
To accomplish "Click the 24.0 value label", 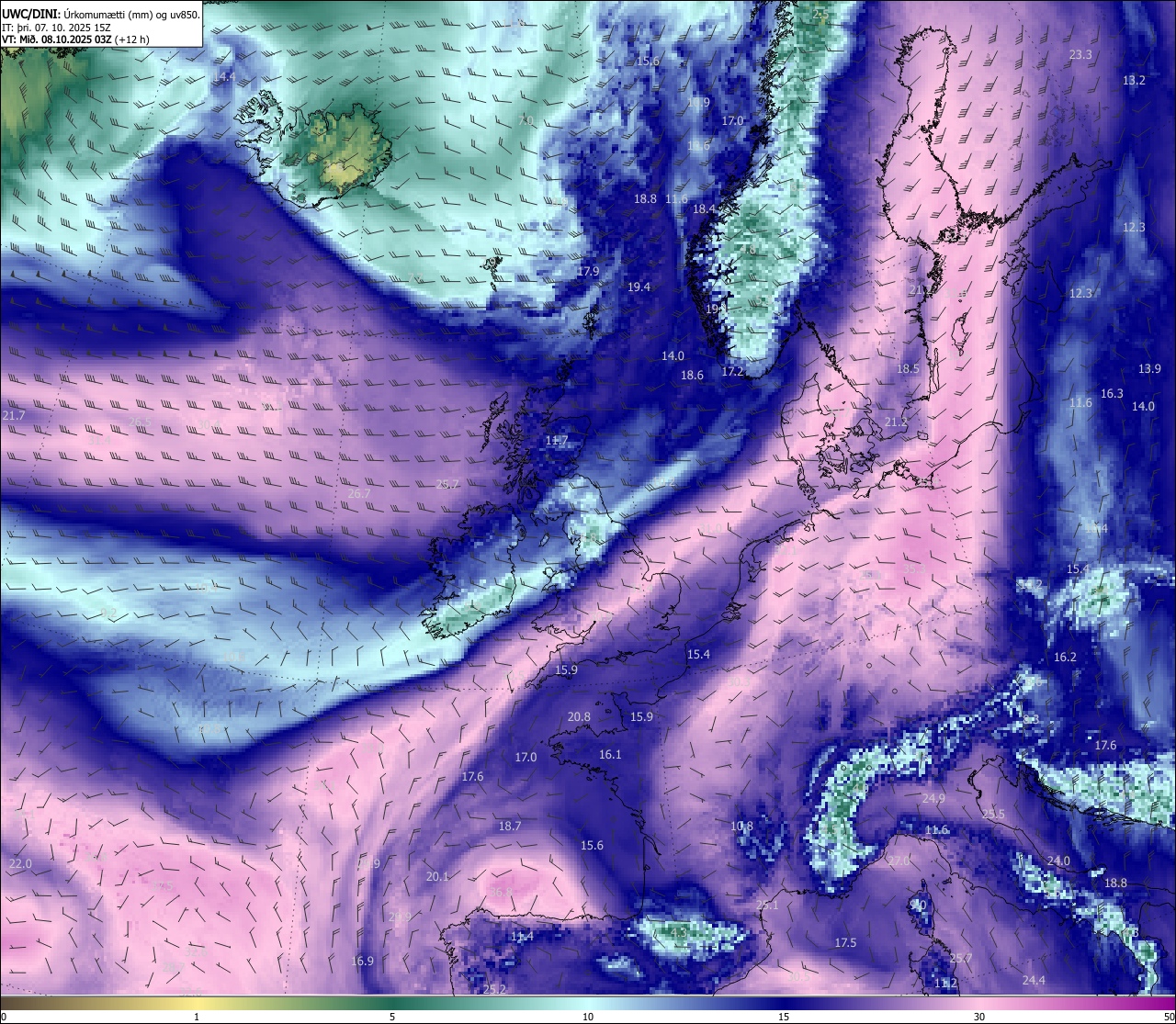I will pos(1058,861).
